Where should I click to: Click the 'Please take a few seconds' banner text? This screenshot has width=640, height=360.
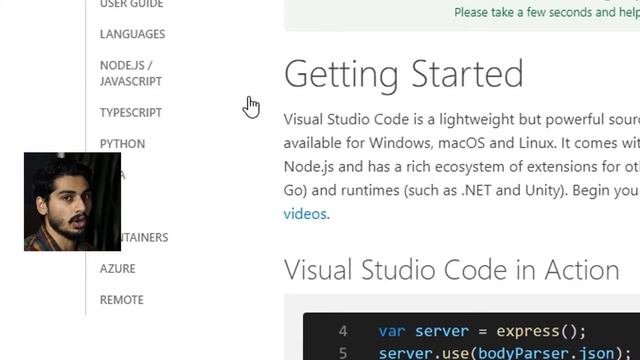[547, 12]
